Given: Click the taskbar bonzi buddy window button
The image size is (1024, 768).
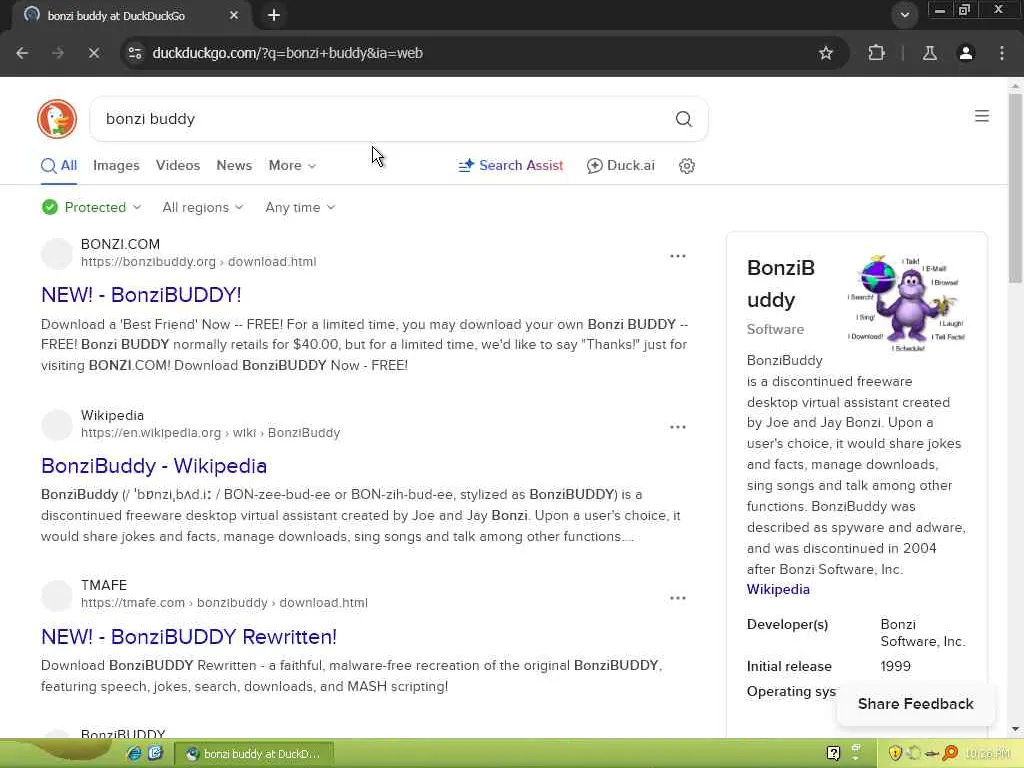Looking at the screenshot, I should click(253, 753).
